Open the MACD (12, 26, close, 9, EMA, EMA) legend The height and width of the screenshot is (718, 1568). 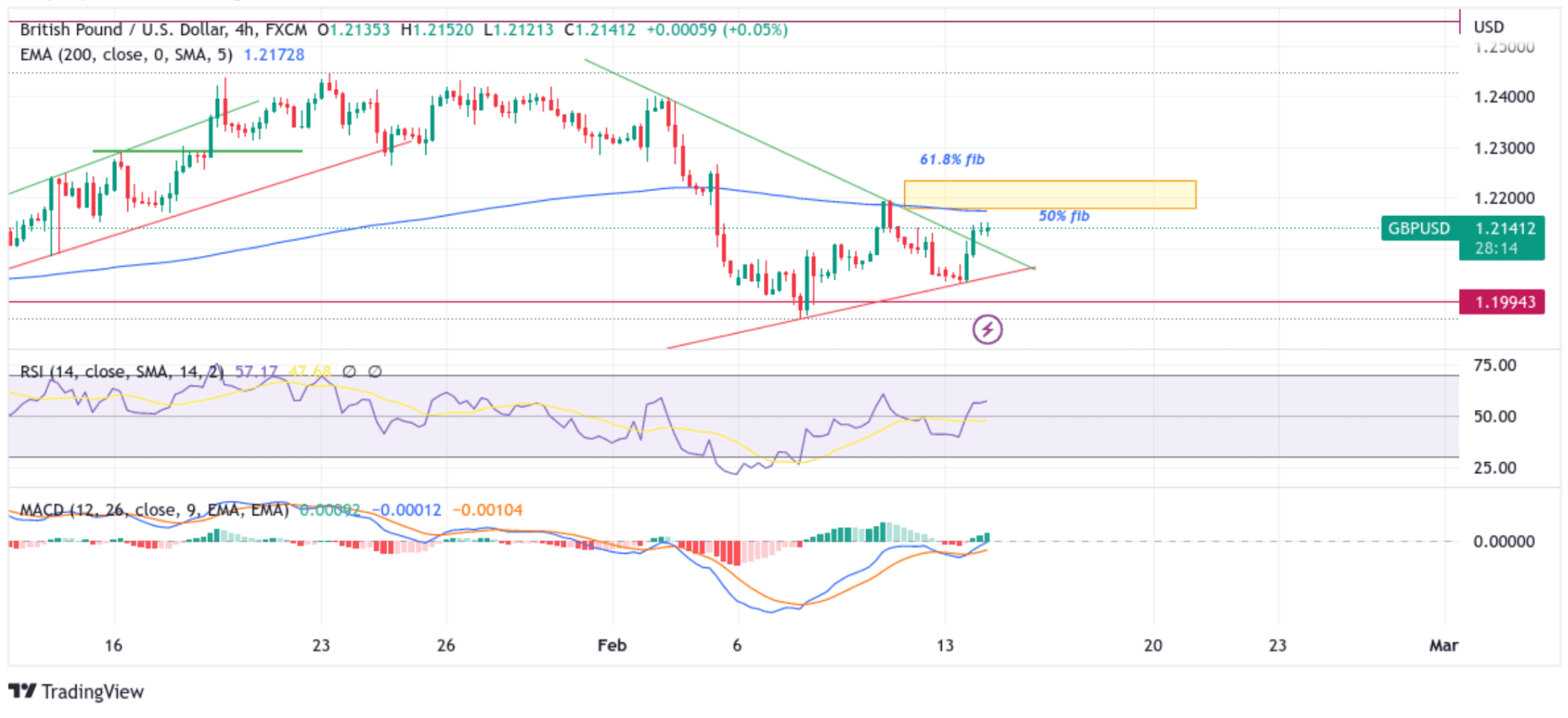(x=154, y=509)
